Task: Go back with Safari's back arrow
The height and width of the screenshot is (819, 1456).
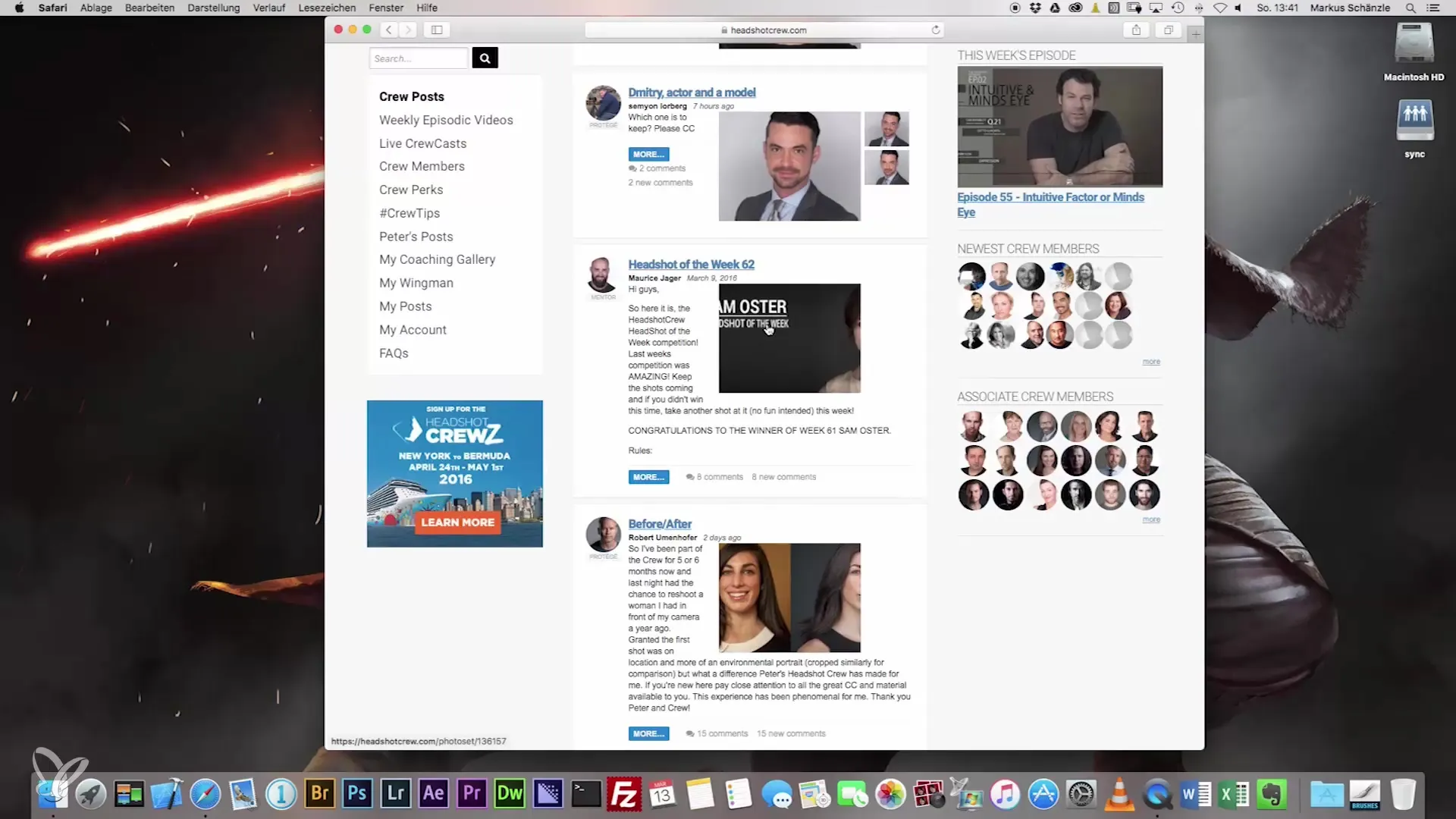Action: coord(389,30)
